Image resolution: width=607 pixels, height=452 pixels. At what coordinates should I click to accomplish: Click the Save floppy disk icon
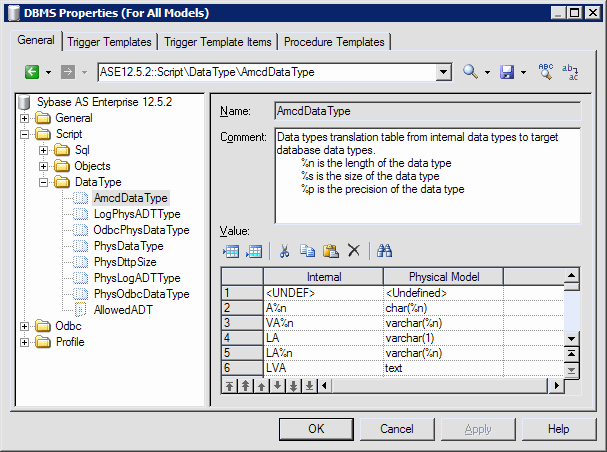507,72
